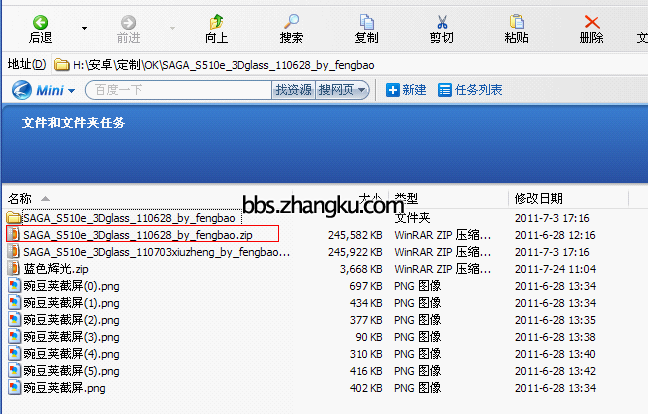This screenshot has height=414, width=648.
Task: Select 豌豆荚截屏(4).png file
Action: click(x=71, y=354)
